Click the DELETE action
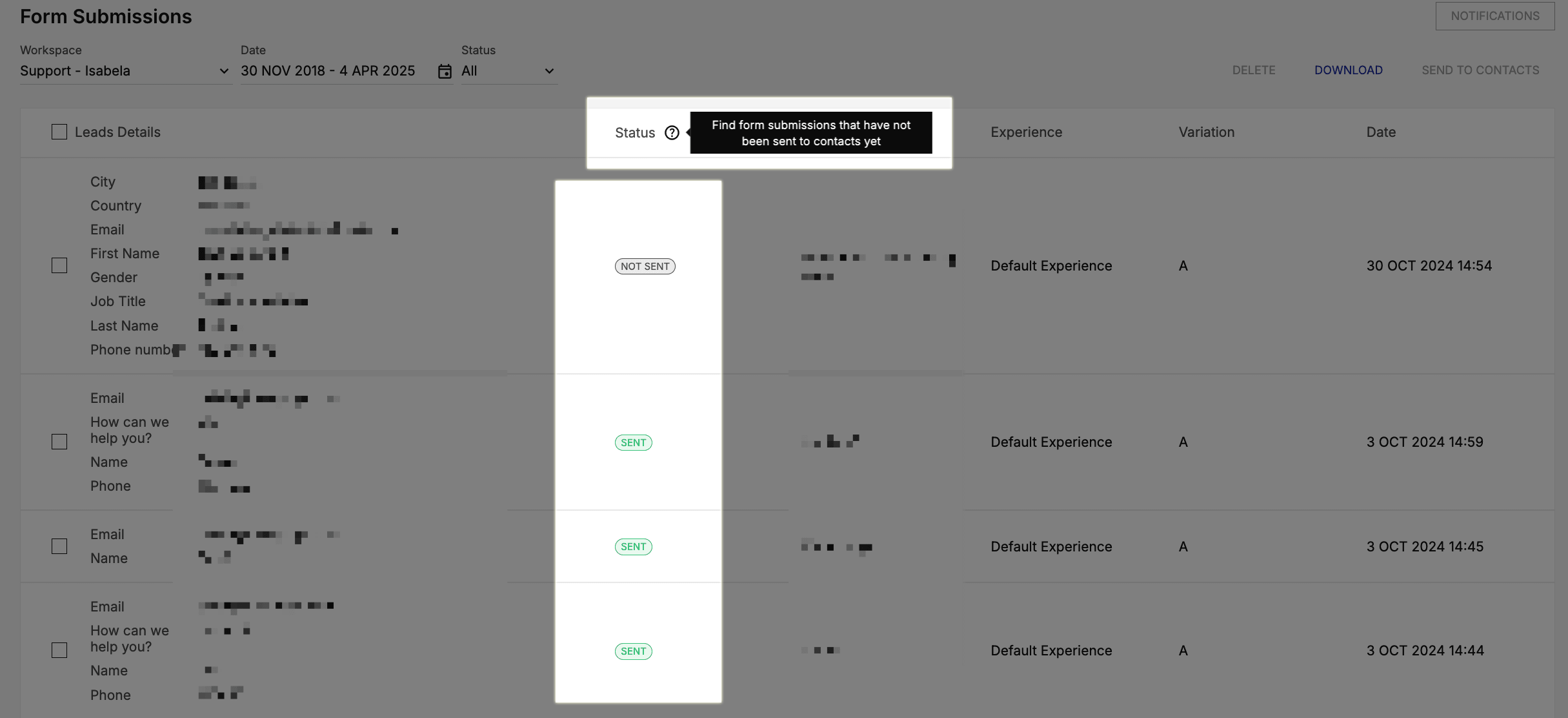 (1253, 70)
